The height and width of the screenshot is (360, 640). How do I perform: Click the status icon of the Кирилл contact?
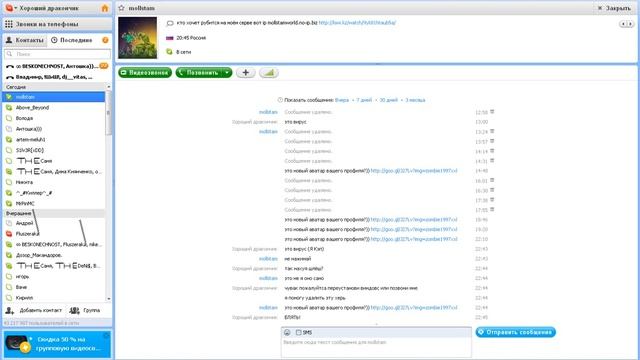[9, 298]
